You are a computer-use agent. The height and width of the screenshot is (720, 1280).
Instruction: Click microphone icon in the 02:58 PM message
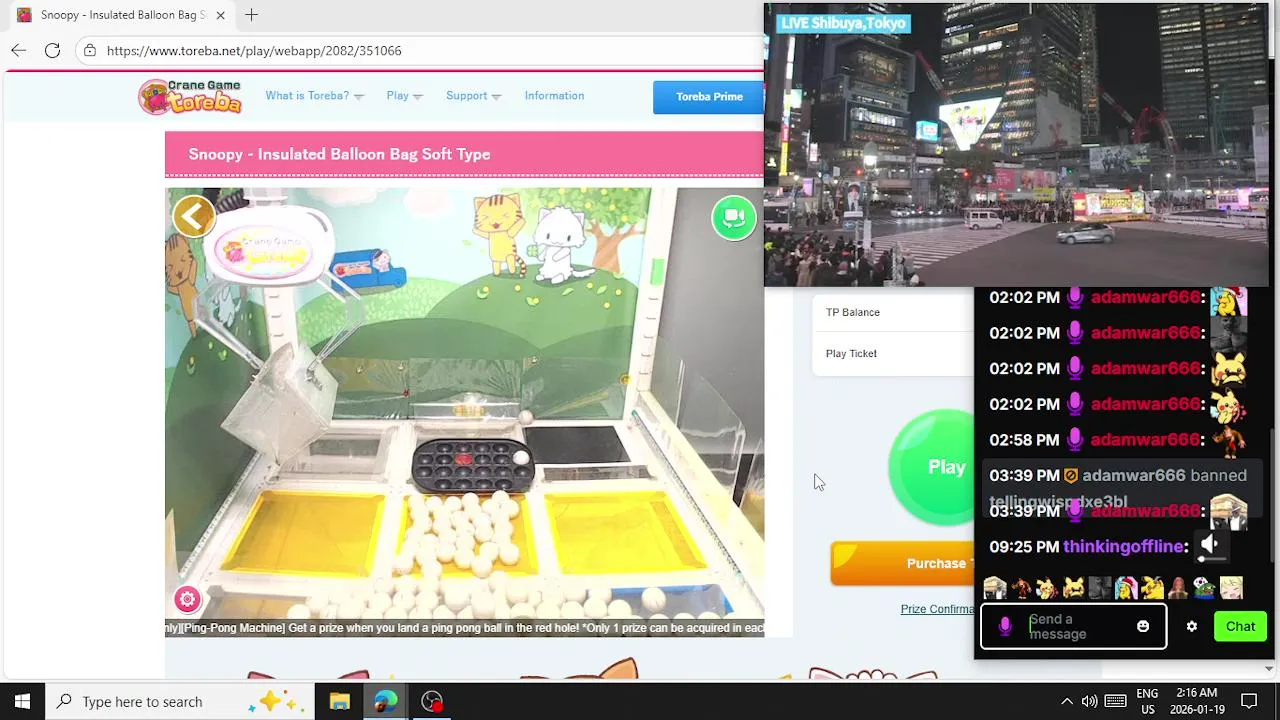1075,440
